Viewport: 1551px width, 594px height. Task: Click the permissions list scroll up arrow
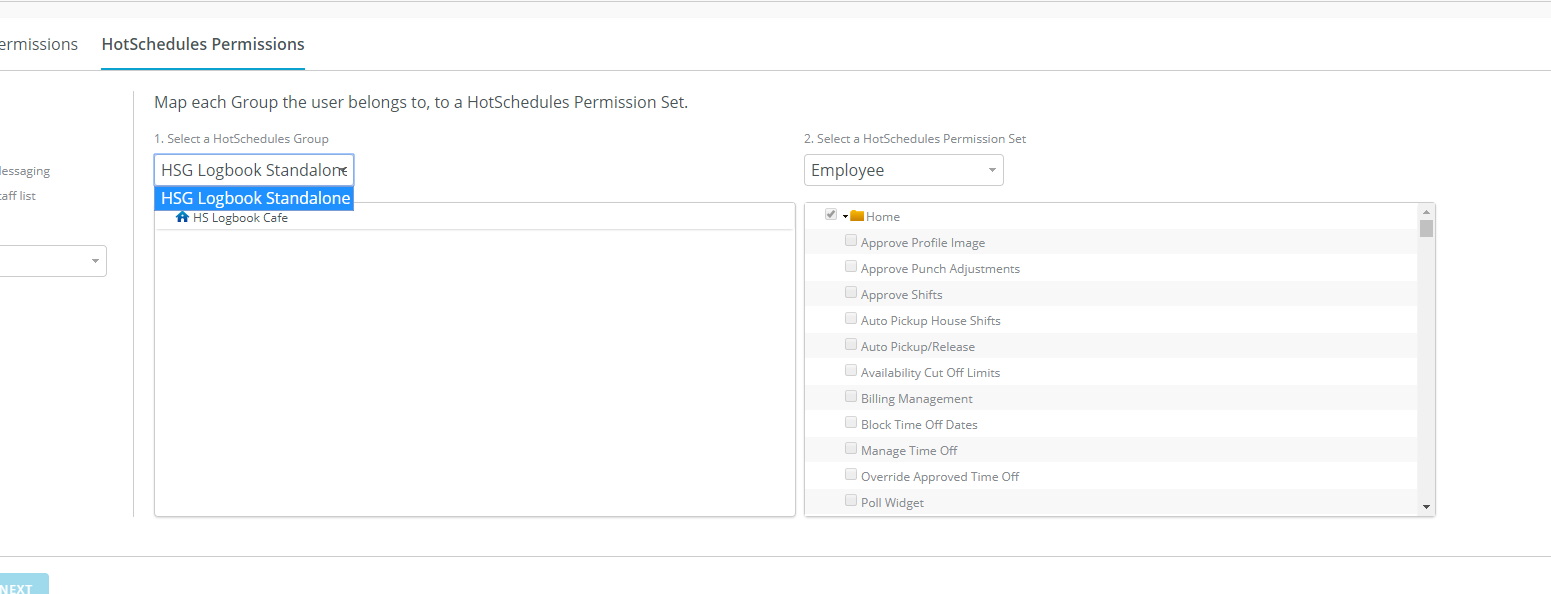tap(1427, 211)
